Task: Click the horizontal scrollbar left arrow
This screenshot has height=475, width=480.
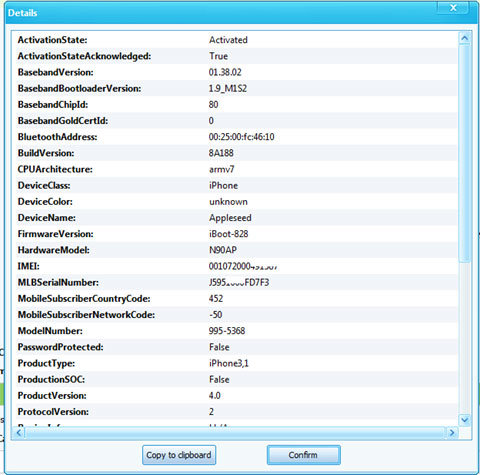Action: coord(19,433)
